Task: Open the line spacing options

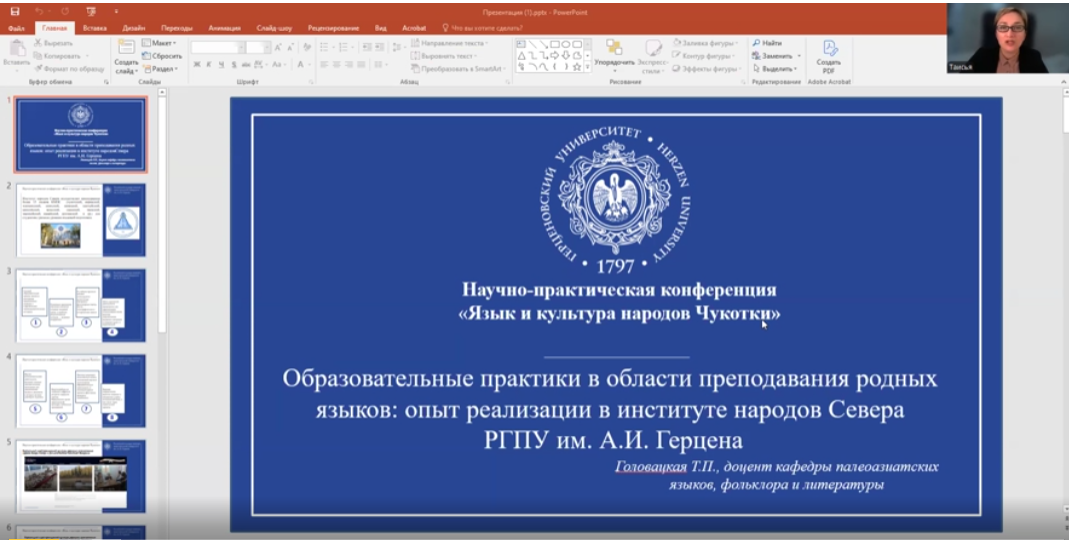Action: 399,47
